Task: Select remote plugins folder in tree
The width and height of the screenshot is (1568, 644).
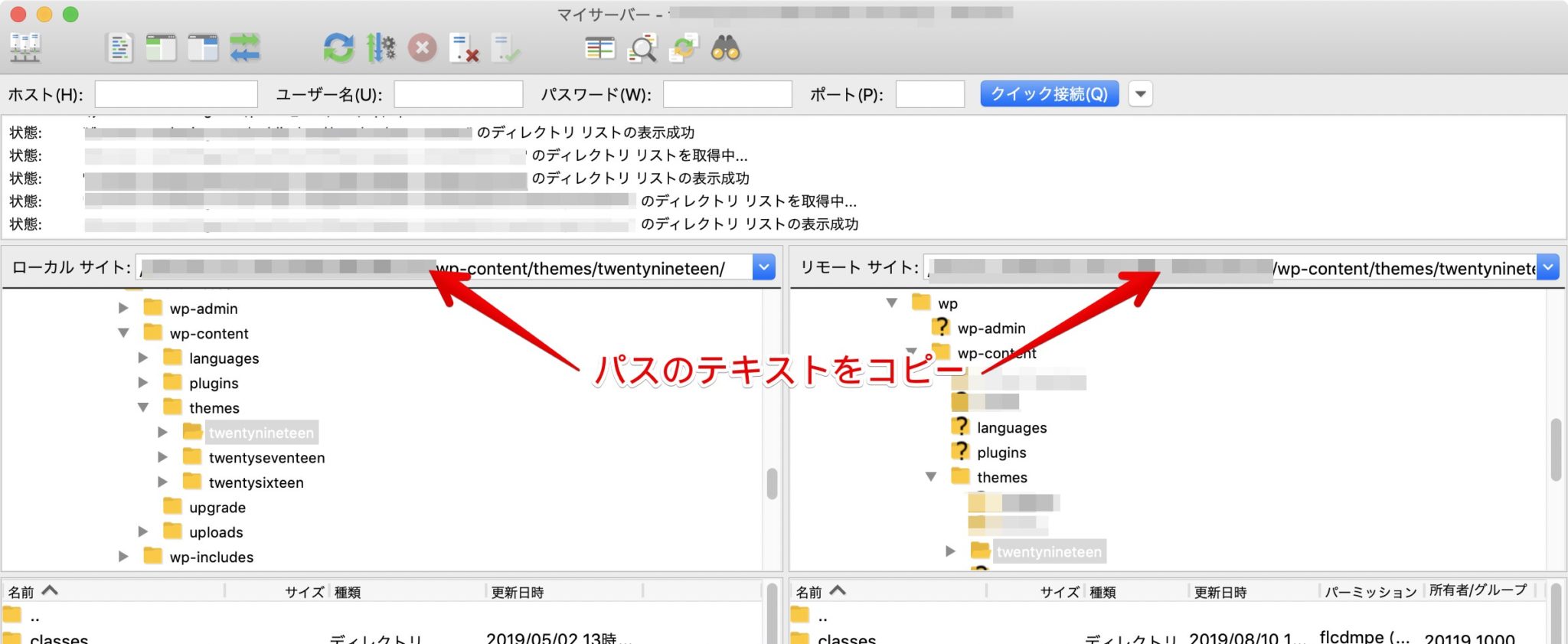Action: (1001, 453)
